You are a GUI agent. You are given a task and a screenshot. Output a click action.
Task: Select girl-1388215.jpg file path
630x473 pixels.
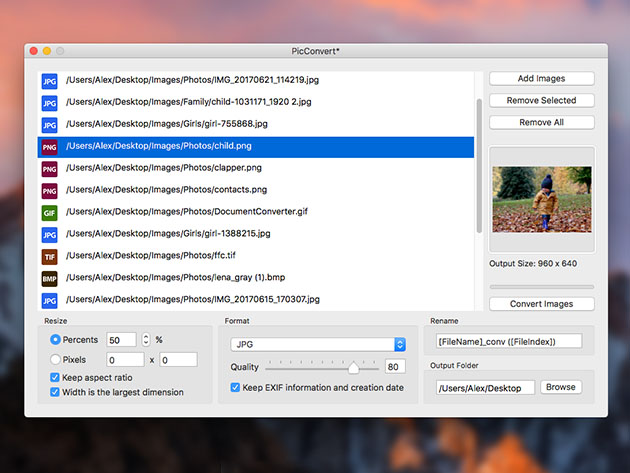[x=168, y=233]
